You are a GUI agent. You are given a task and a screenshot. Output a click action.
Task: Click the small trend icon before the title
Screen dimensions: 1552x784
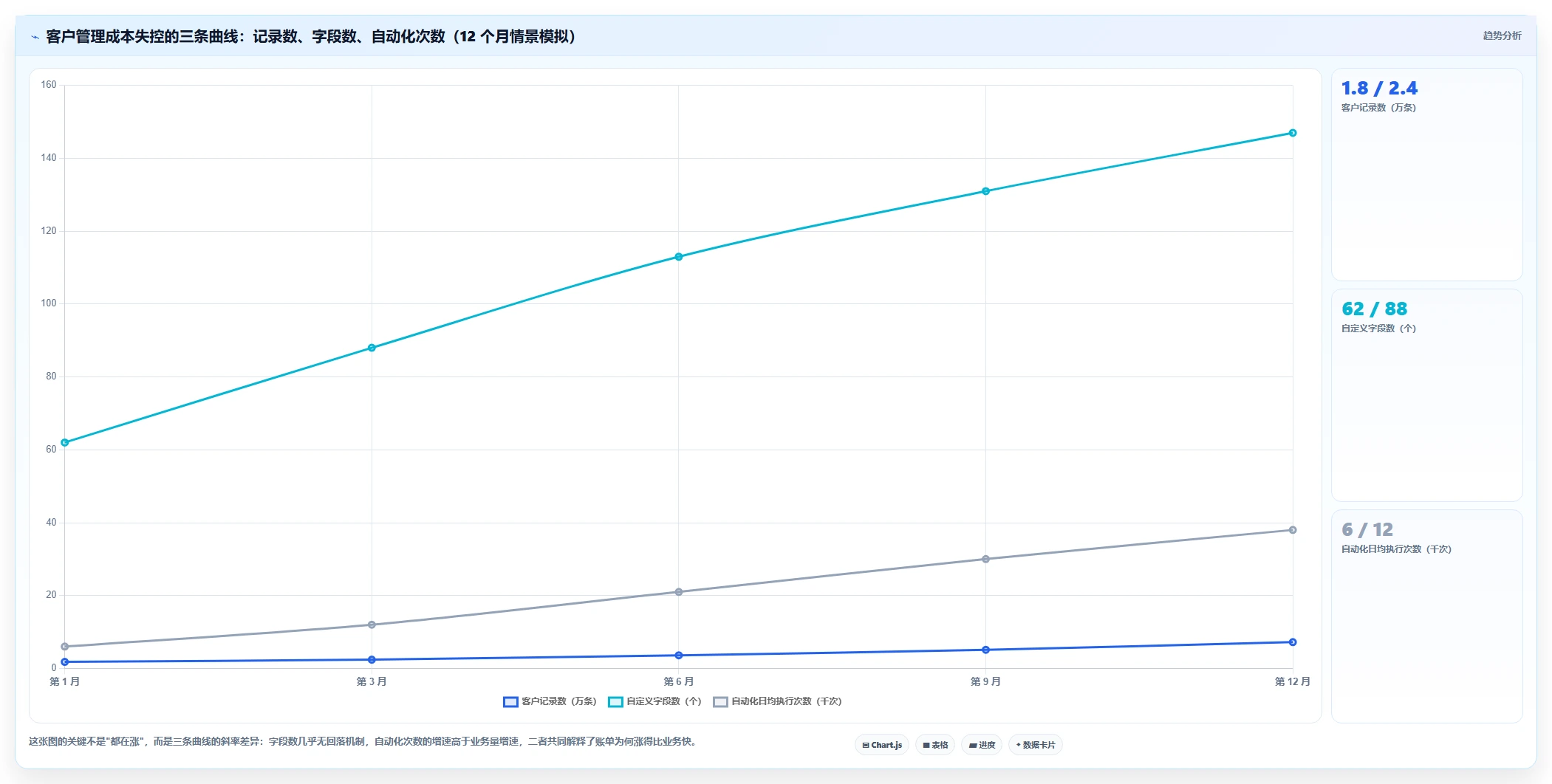click(x=35, y=37)
